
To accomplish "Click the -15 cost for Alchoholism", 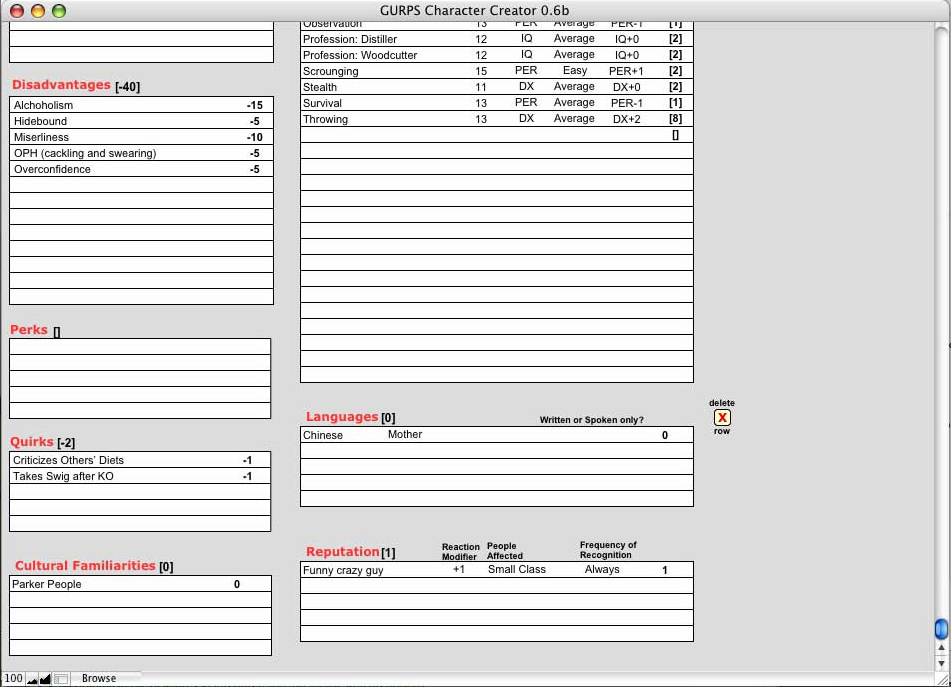I will (x=255, y=105).
